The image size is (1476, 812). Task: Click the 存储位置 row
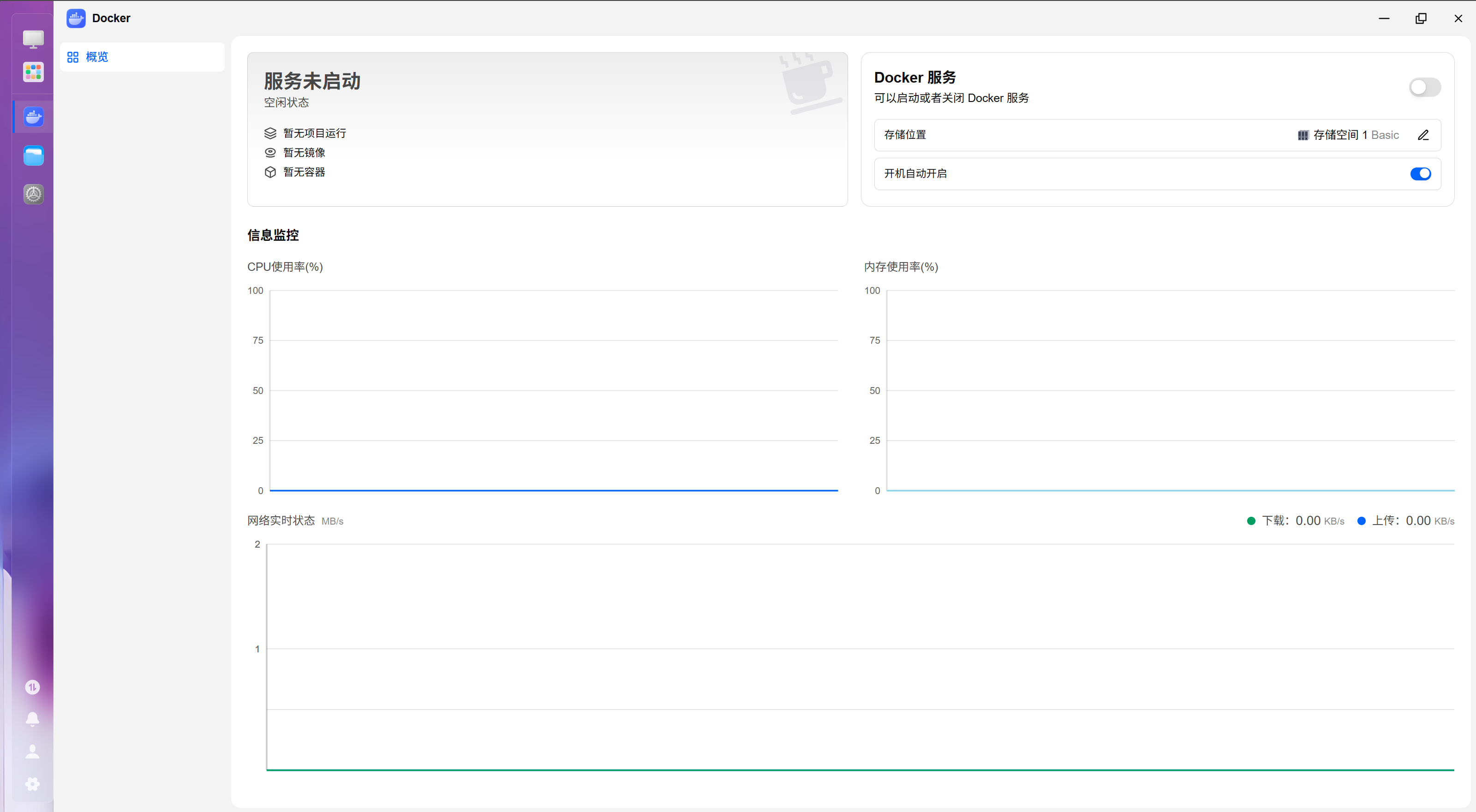pos(1157,135)
